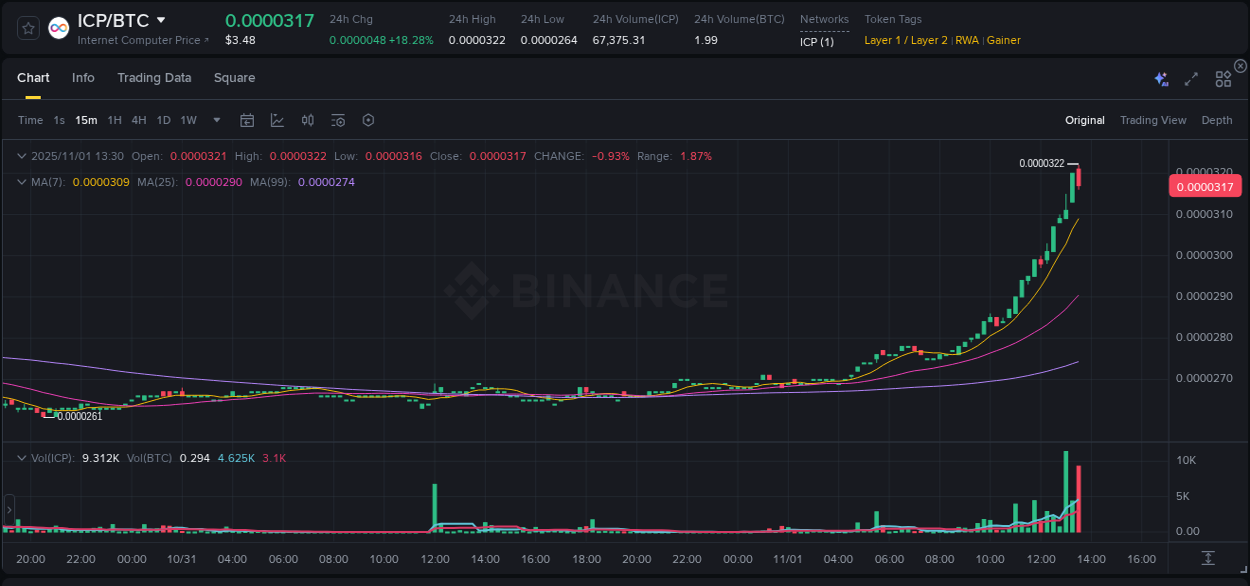Click the Gainer token tag link
The image size is (1250, 586).
(x=1004, y=40)
